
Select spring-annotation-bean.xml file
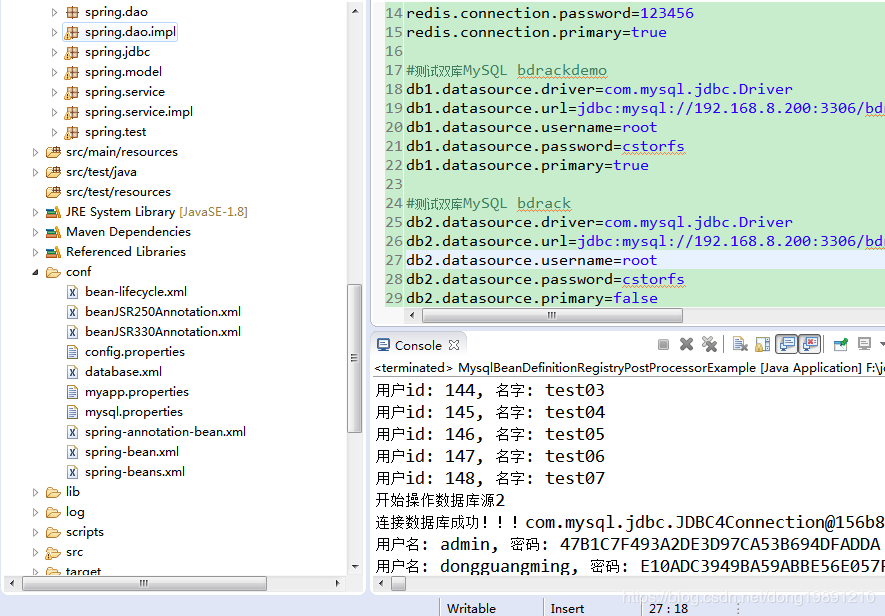coord(165,432)
